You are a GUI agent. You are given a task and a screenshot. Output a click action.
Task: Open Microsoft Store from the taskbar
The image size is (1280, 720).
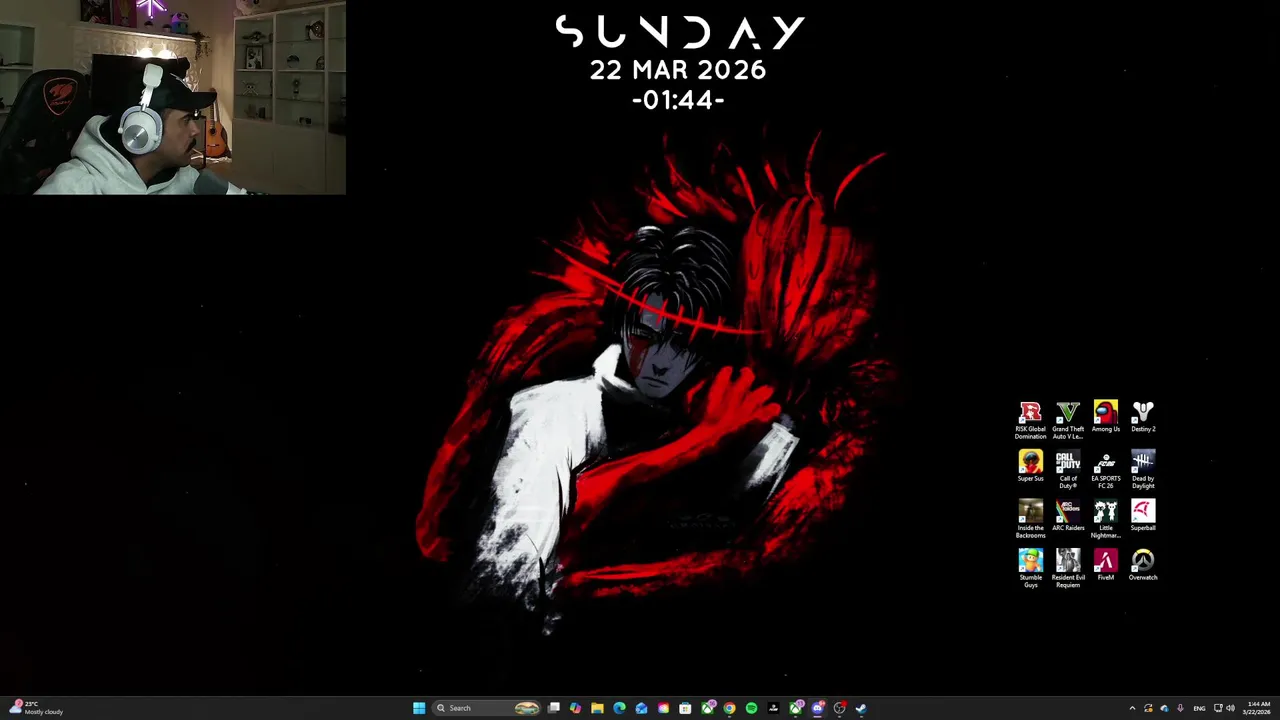point(685,708)
